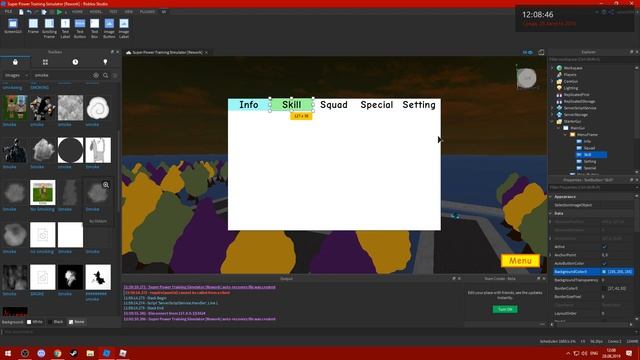Click the yellow Menu button in viewport
This screenshot has width=640, height=360.
520,260
